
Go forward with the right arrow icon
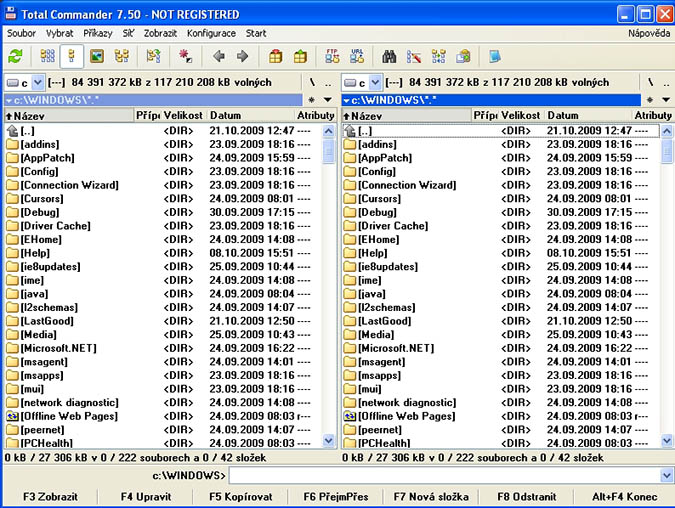coord(242,57)
